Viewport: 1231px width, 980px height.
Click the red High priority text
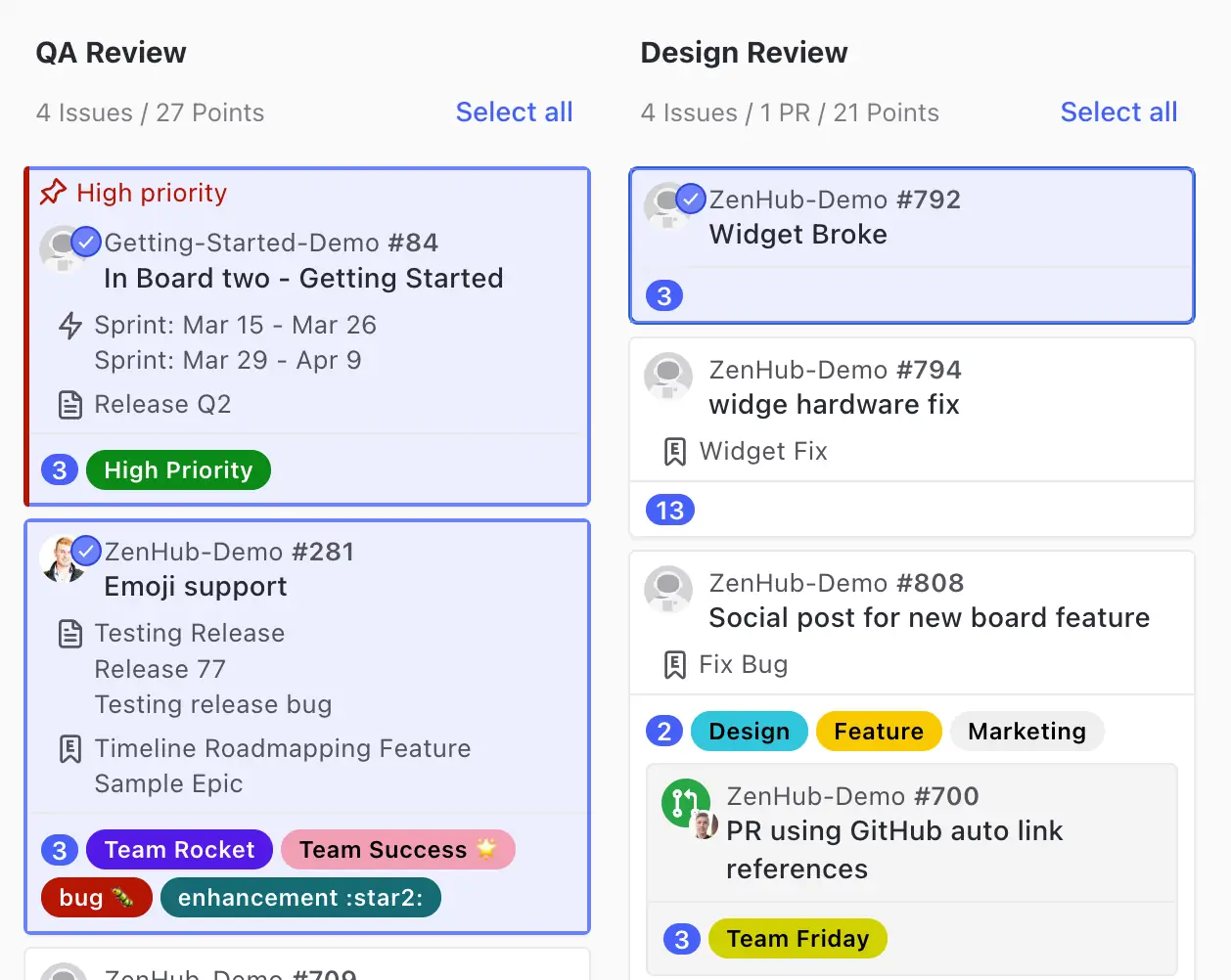(152, 194)
